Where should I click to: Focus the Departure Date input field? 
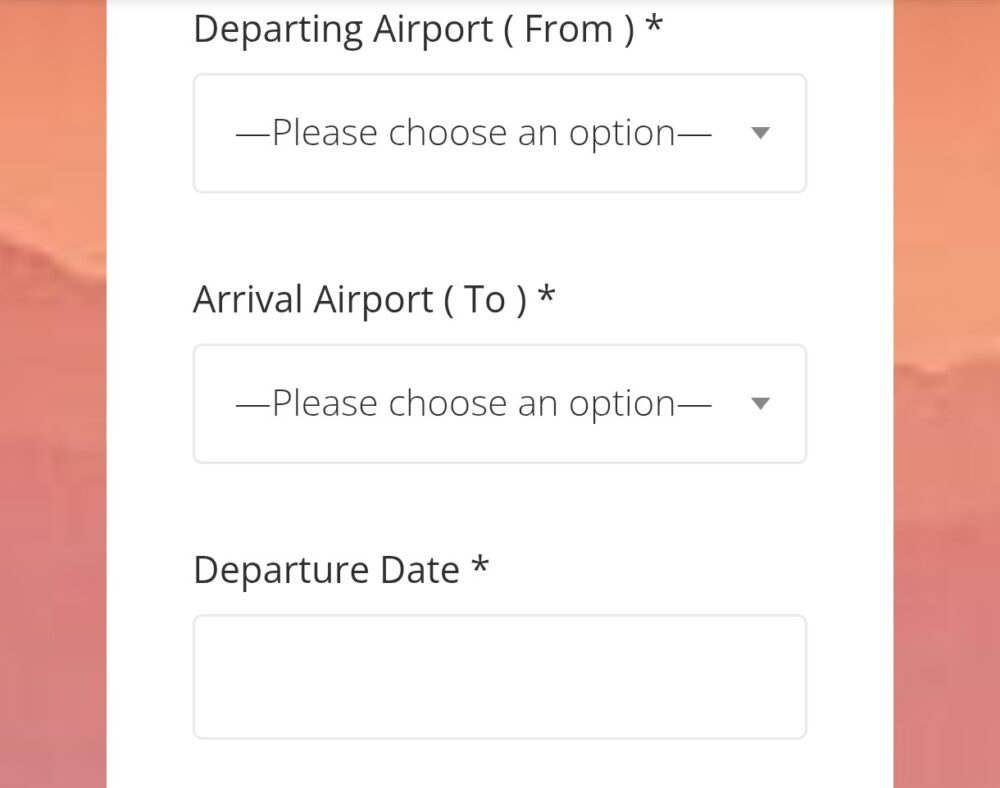pyautogui.click(x=500, y=677)
